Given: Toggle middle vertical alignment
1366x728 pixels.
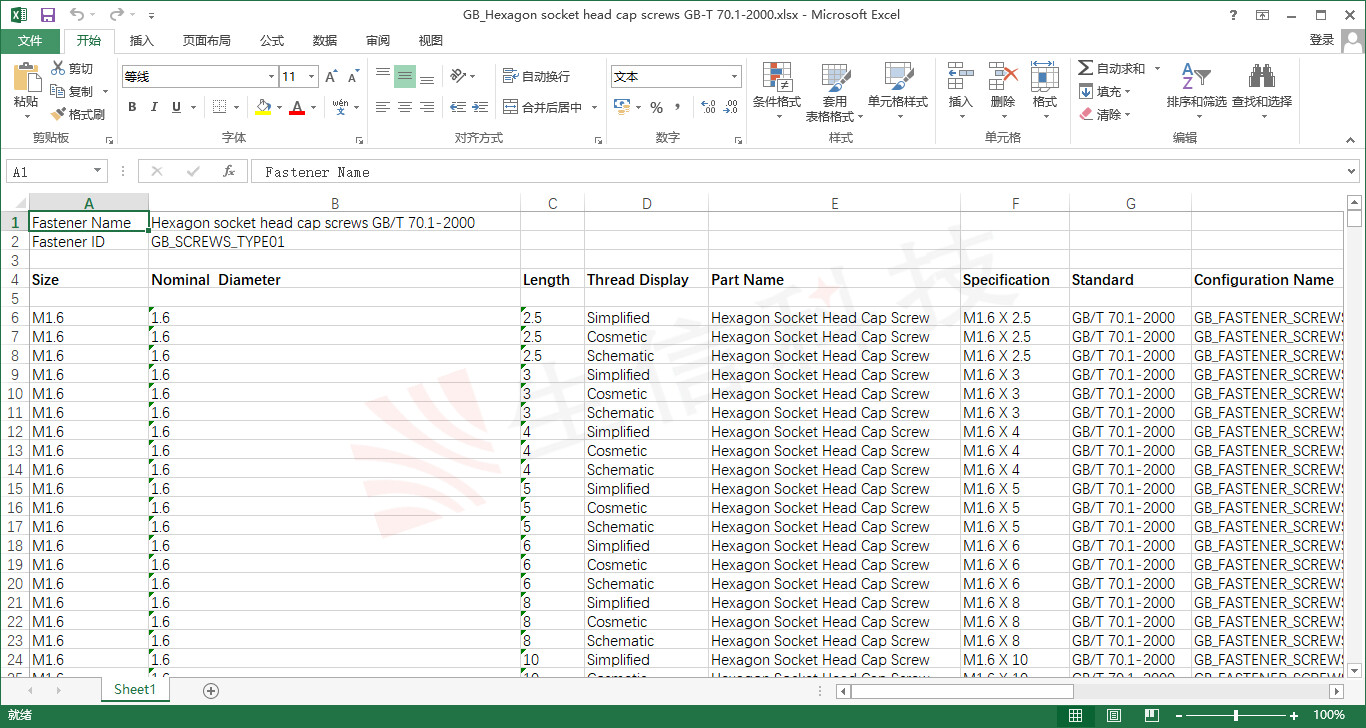Looking at the screenshot, I should [404, 76].
